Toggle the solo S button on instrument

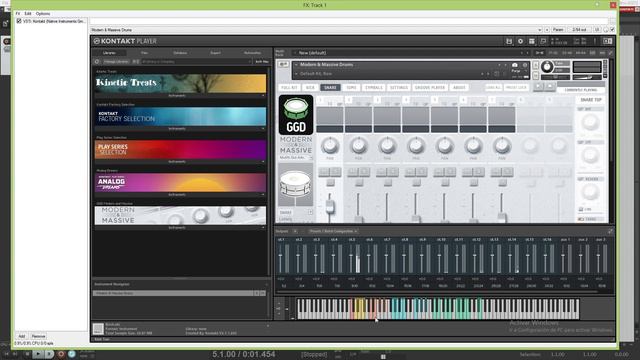pos(536,66)
